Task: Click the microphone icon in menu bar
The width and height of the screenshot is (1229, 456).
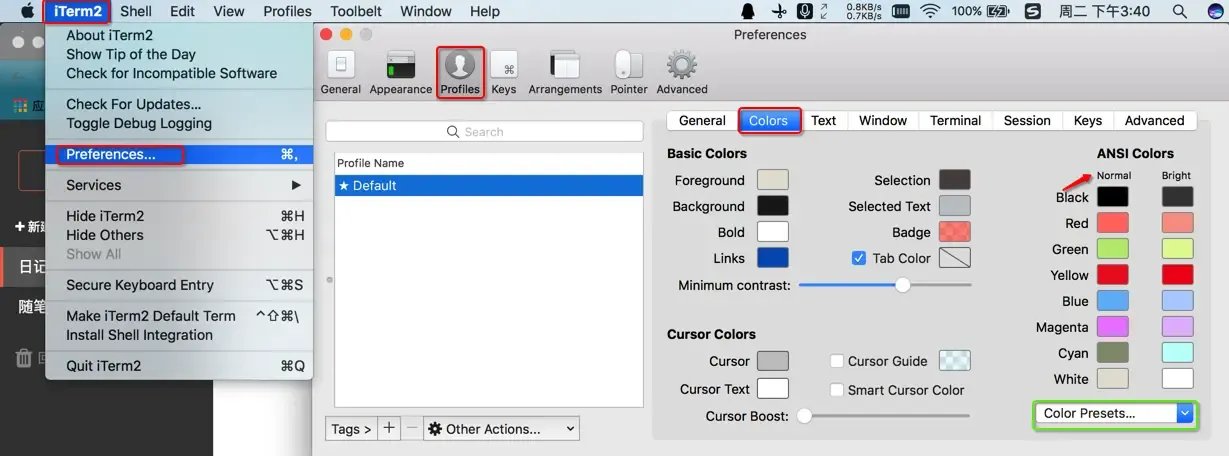Action: 805,11
